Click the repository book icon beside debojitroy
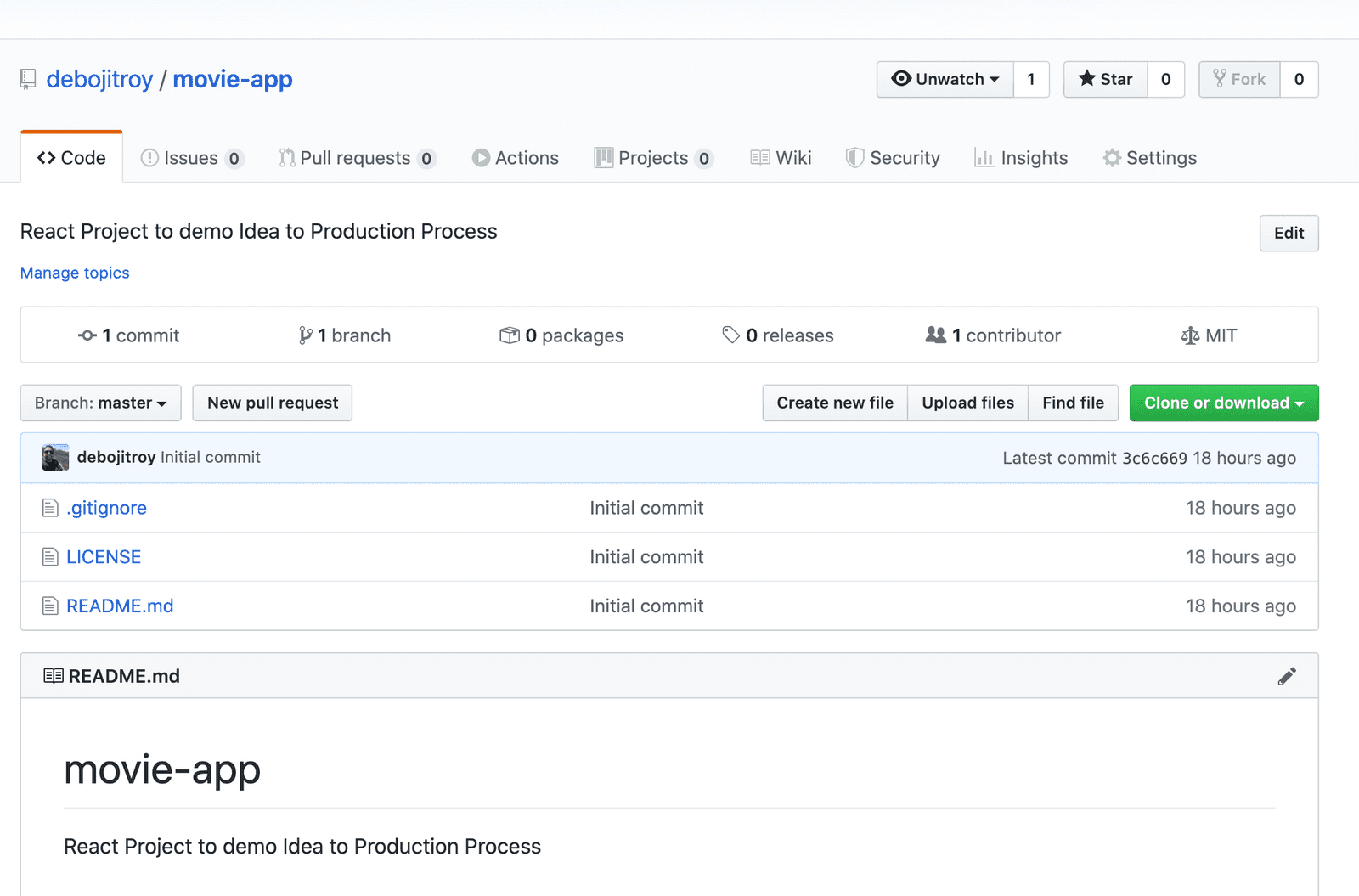Screen dimensions: 1359x896 [28, 79]
